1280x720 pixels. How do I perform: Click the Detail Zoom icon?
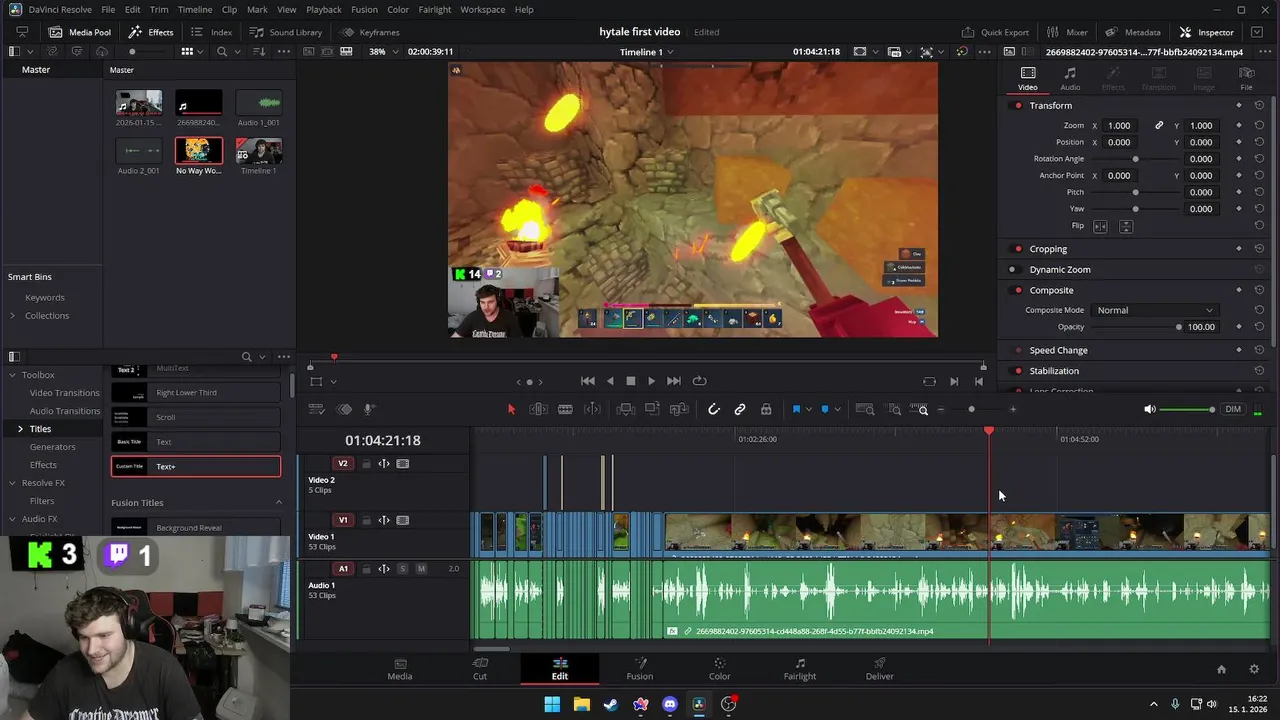[x=894, y=409]
